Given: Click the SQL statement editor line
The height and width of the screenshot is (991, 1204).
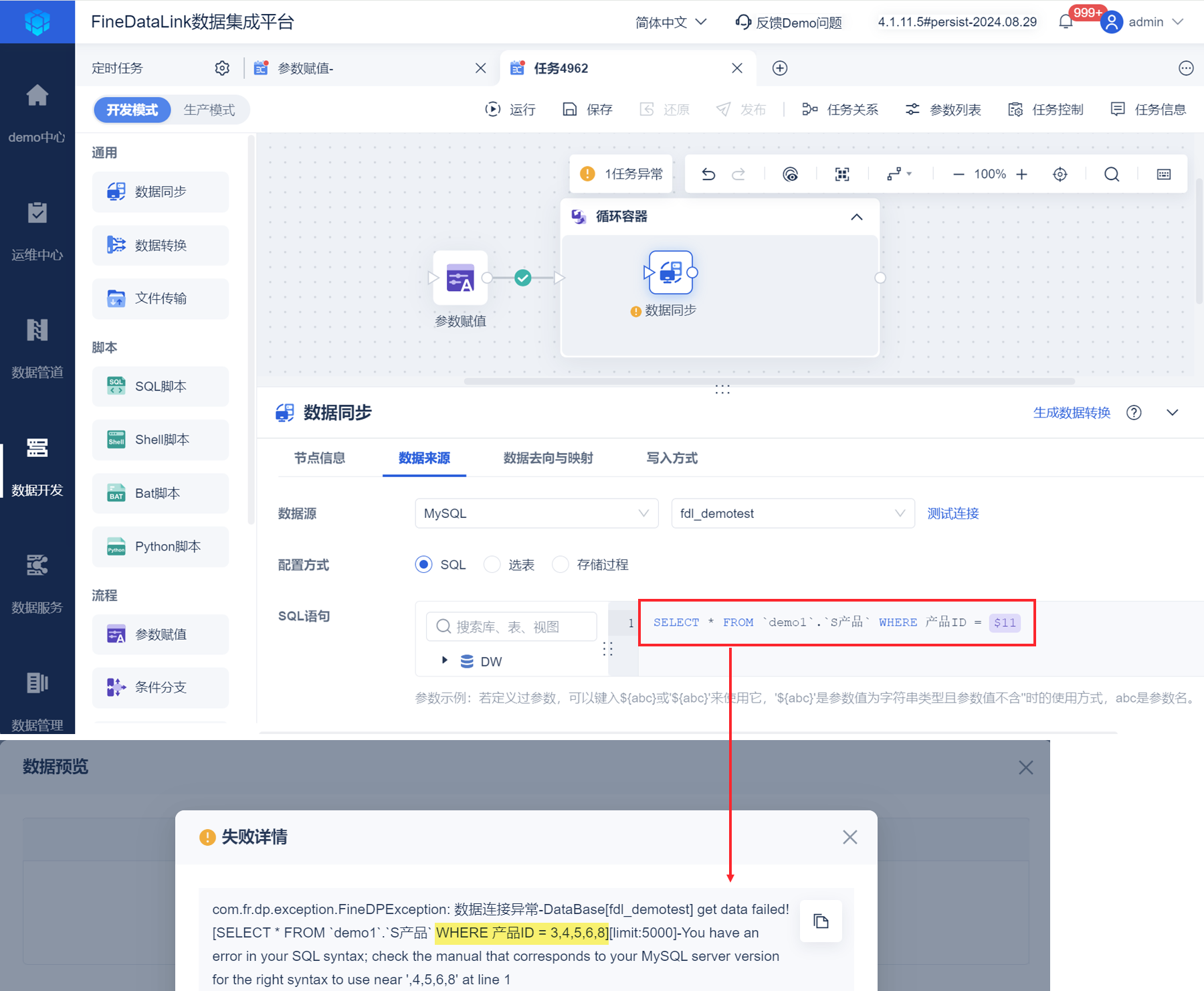Looking at the screenshot, I should 837,623.
